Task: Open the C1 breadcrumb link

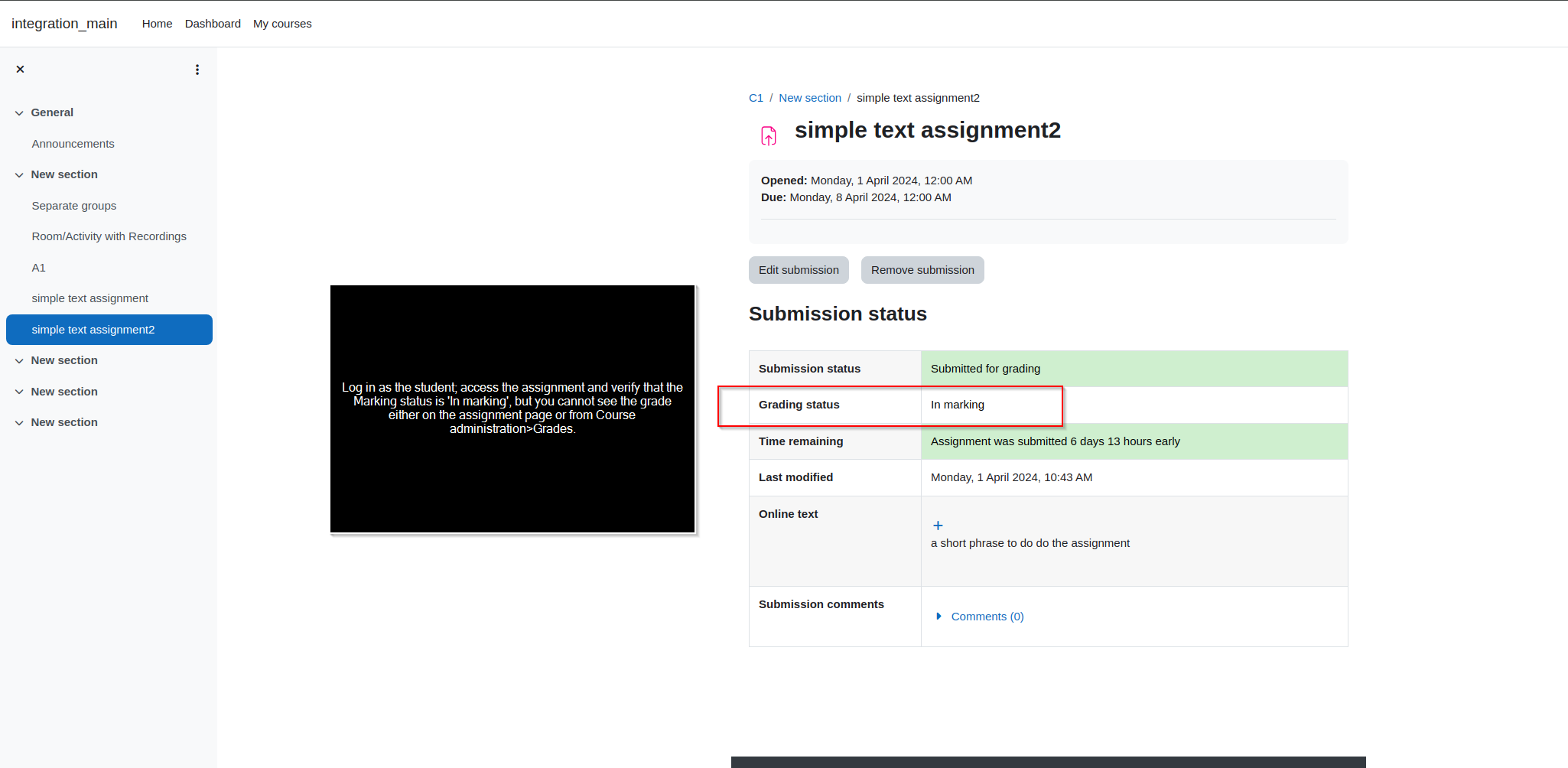Action: [756, 98]
